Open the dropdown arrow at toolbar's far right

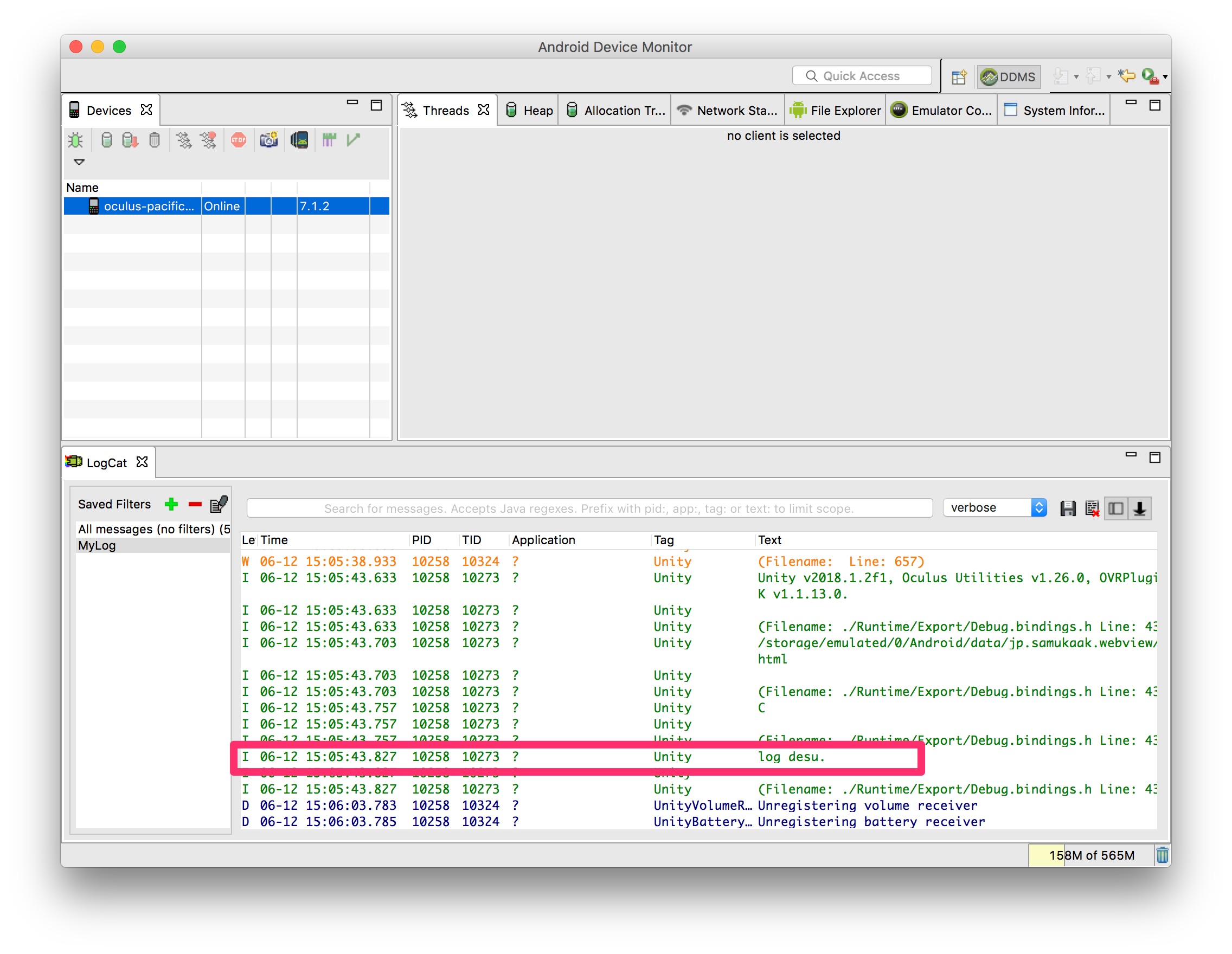click(1165, 76)
